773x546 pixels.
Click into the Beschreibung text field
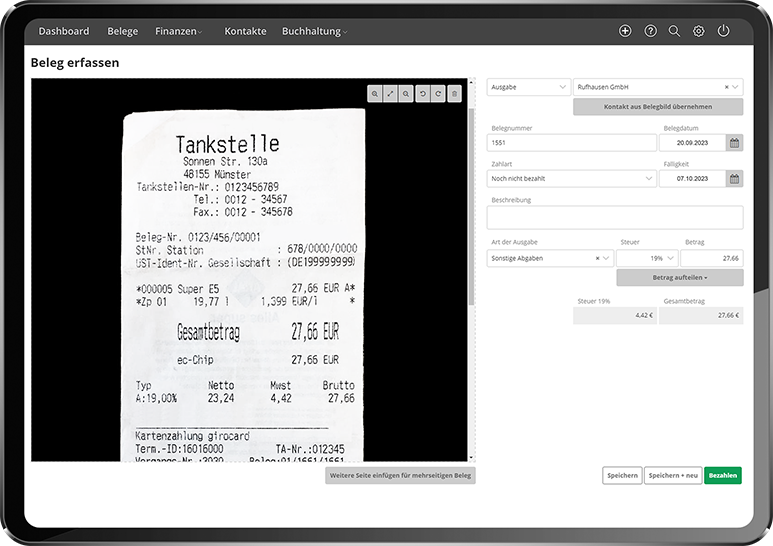(615, 218)
